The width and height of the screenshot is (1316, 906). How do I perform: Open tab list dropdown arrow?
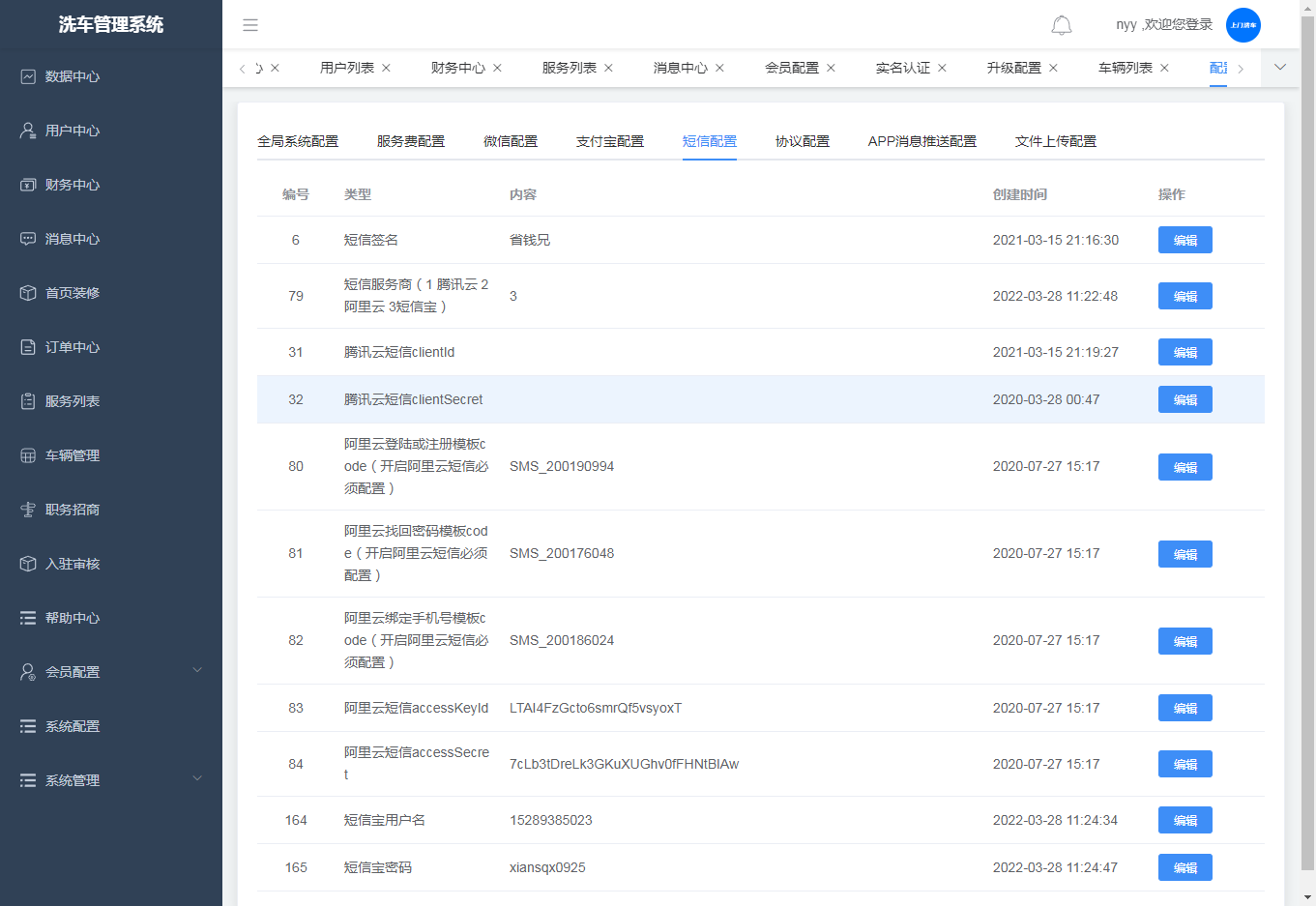[1280, 68]
